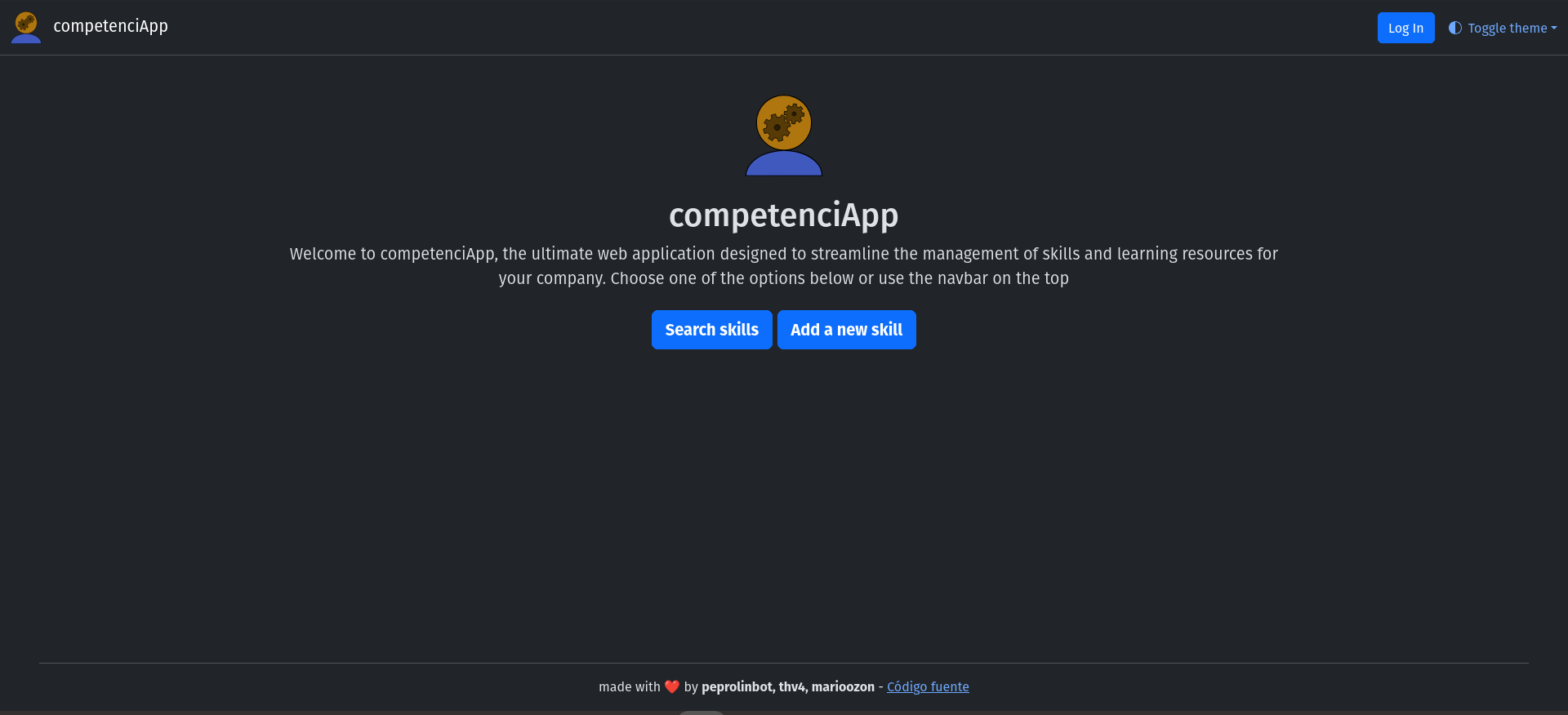
Task: Click the large gear-head logo image
Action: pyautogui.click(x=784, y=135)
